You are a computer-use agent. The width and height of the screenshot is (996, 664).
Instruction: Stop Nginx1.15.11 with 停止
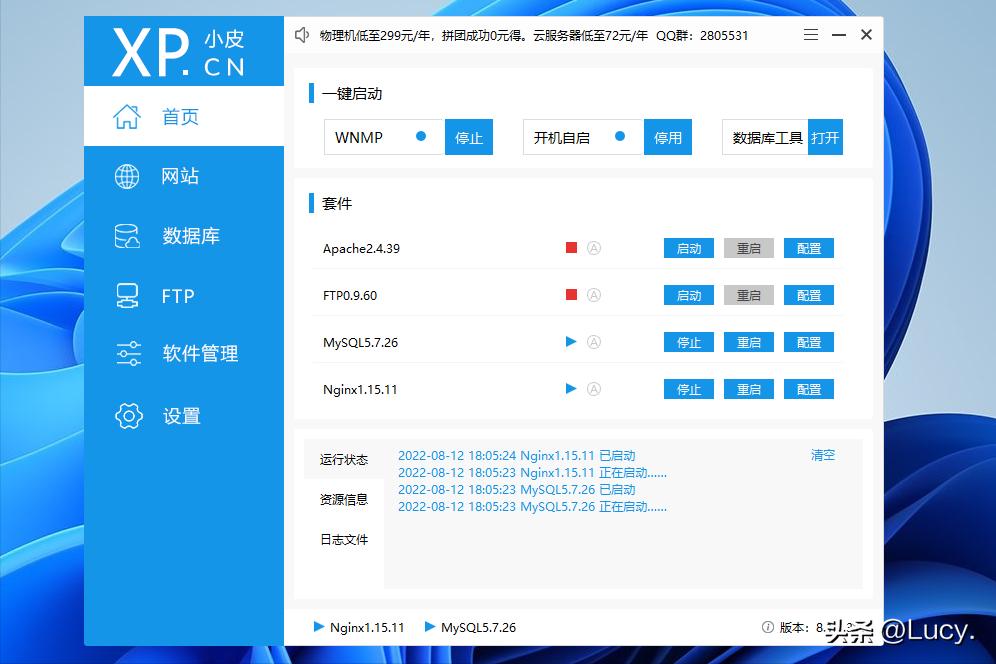689,390
